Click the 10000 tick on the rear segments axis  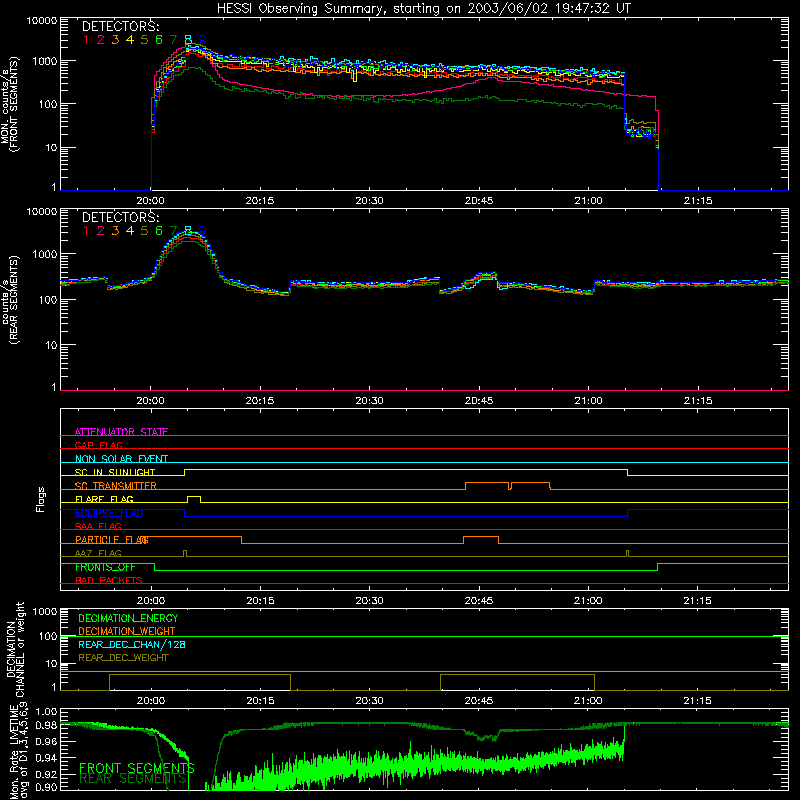pyautogui.click(x=42, y=211)
